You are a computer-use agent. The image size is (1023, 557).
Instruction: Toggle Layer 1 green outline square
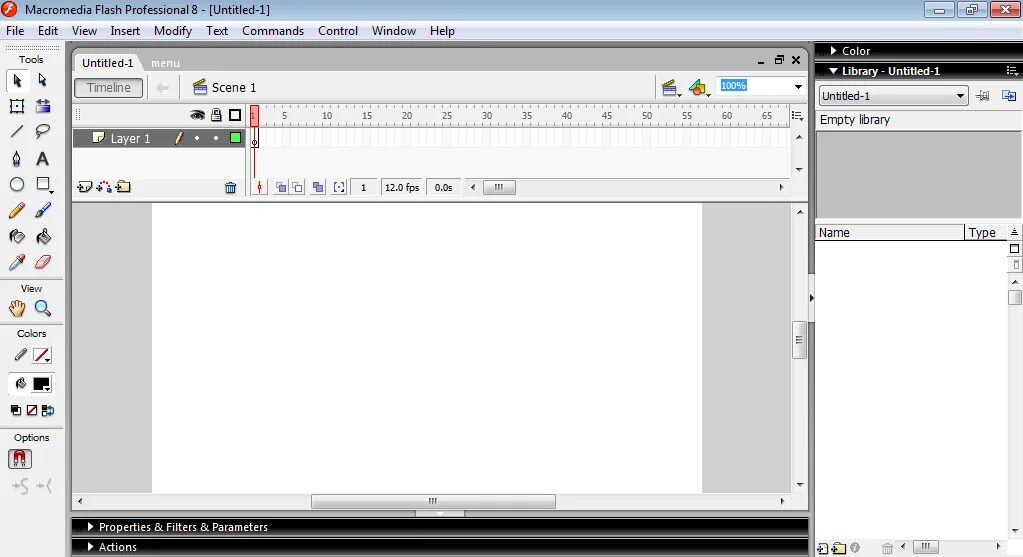click(x=236, y=138)
